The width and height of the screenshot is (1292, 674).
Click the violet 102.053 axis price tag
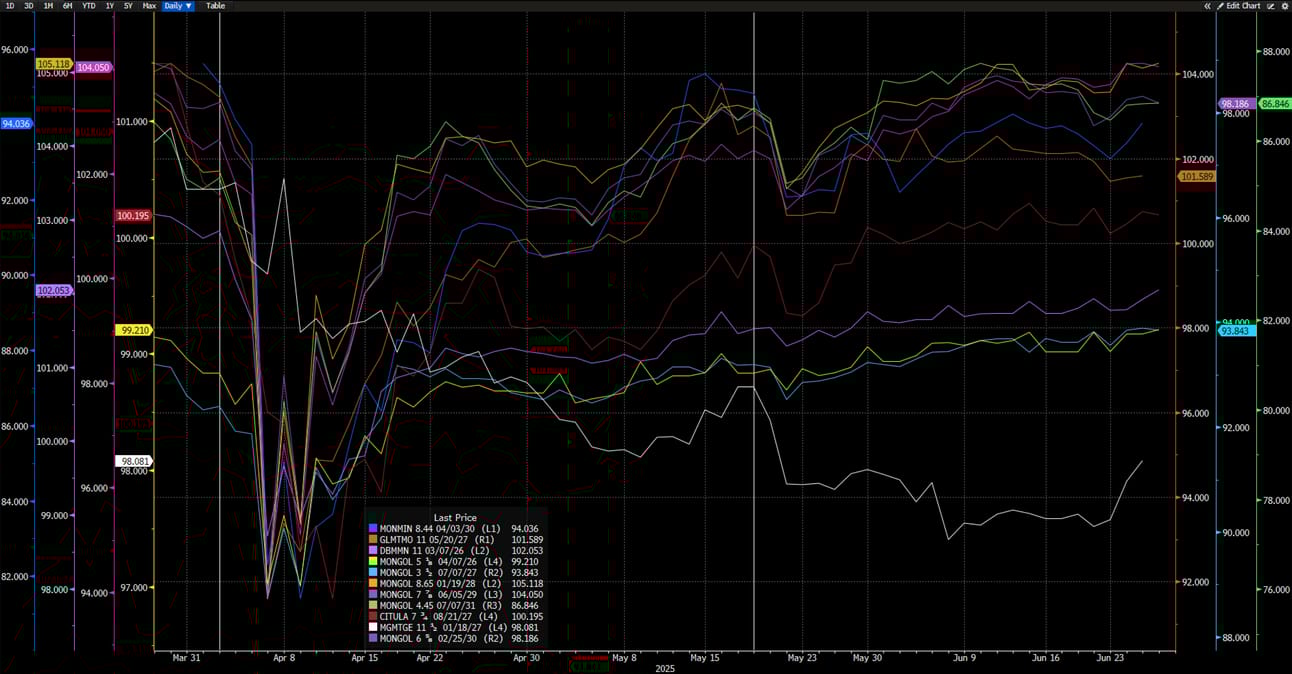click(53, 291)
